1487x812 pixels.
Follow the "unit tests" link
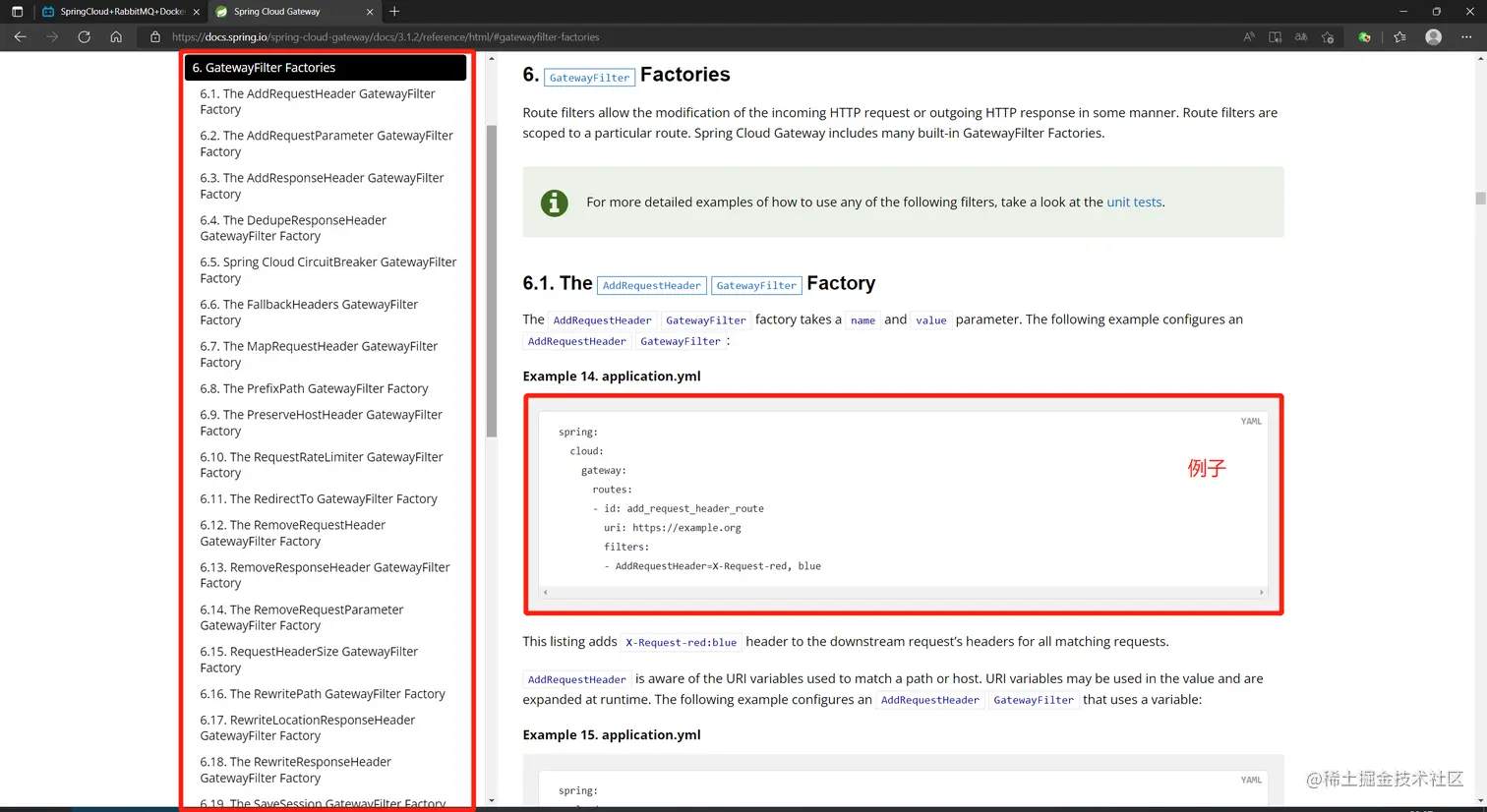[x=1134, y=202]
